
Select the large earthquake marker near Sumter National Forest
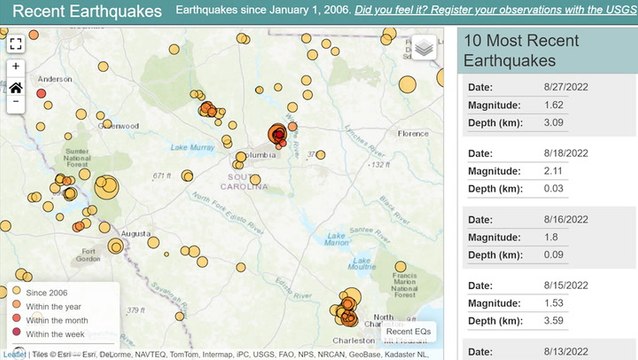106,187
